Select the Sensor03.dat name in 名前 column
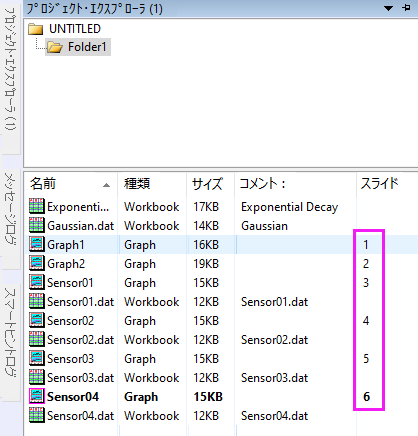The image size is (418, 436). (81, 378)
